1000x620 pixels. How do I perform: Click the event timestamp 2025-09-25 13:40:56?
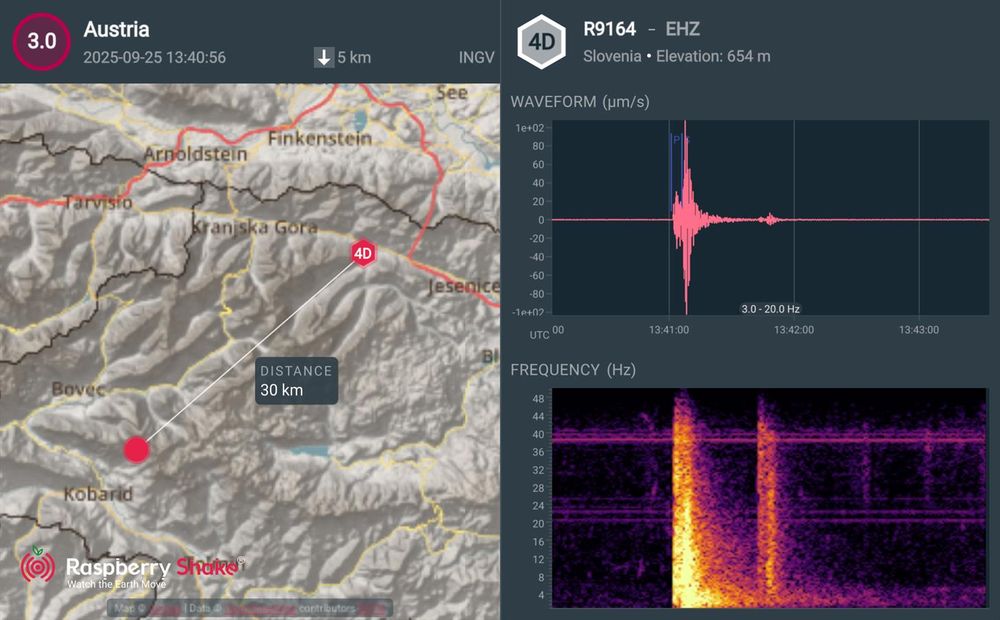pos(154,57)
